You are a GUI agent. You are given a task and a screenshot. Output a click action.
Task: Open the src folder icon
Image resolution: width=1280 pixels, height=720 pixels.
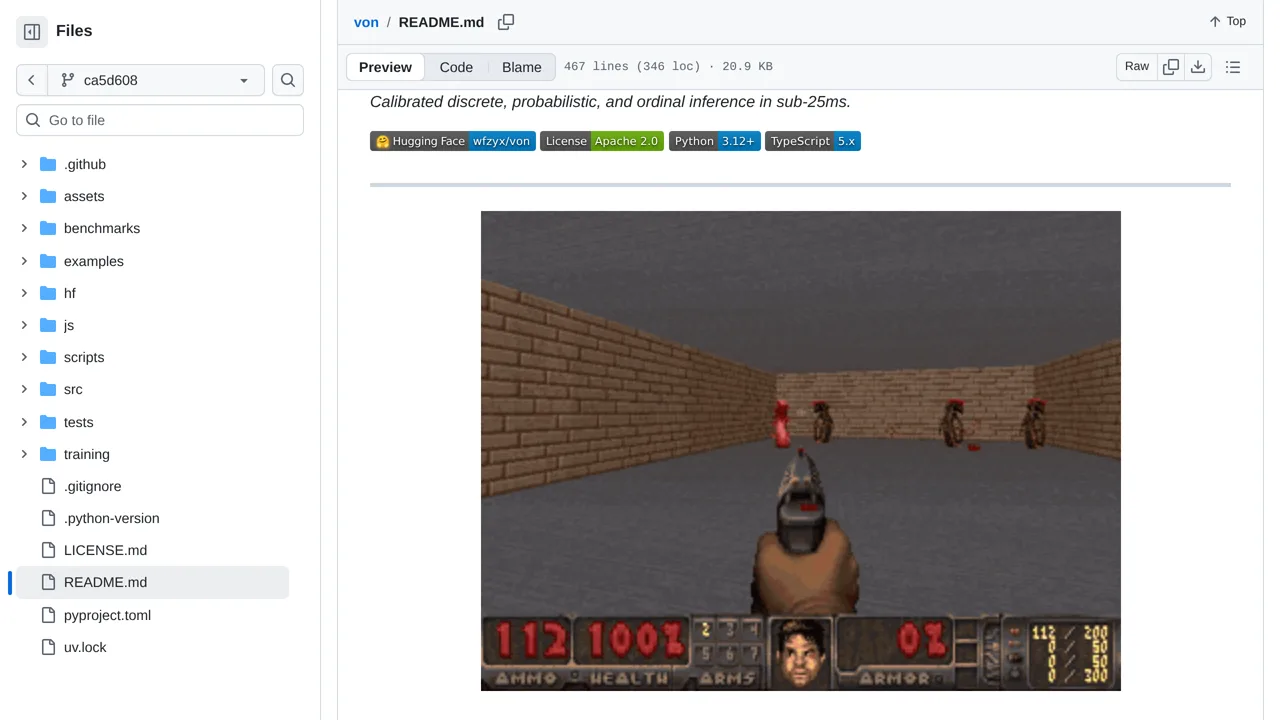(x=48, y=389)
